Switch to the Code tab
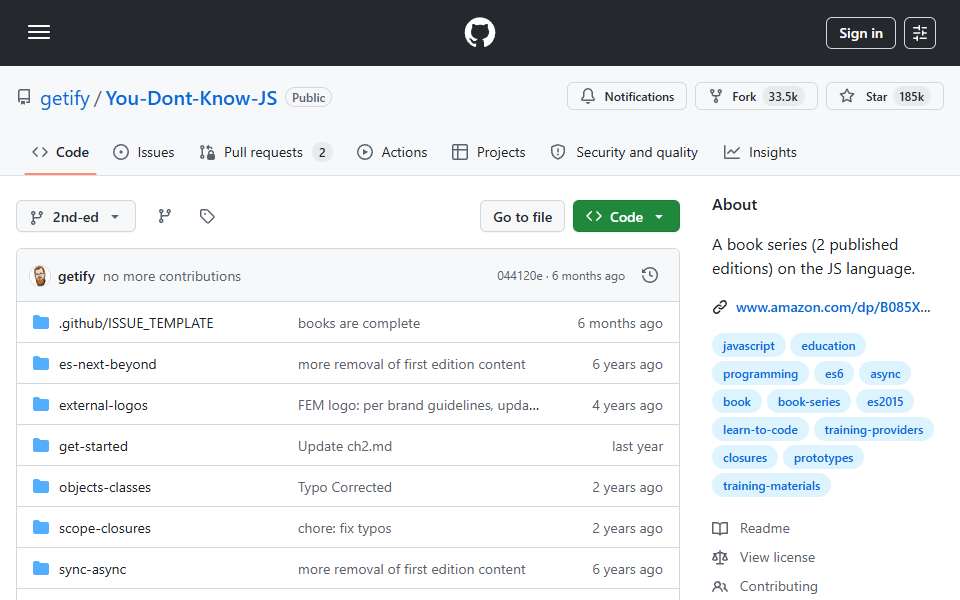The height and width of the screenshot is (600, 960). click(x=61, y=152)
